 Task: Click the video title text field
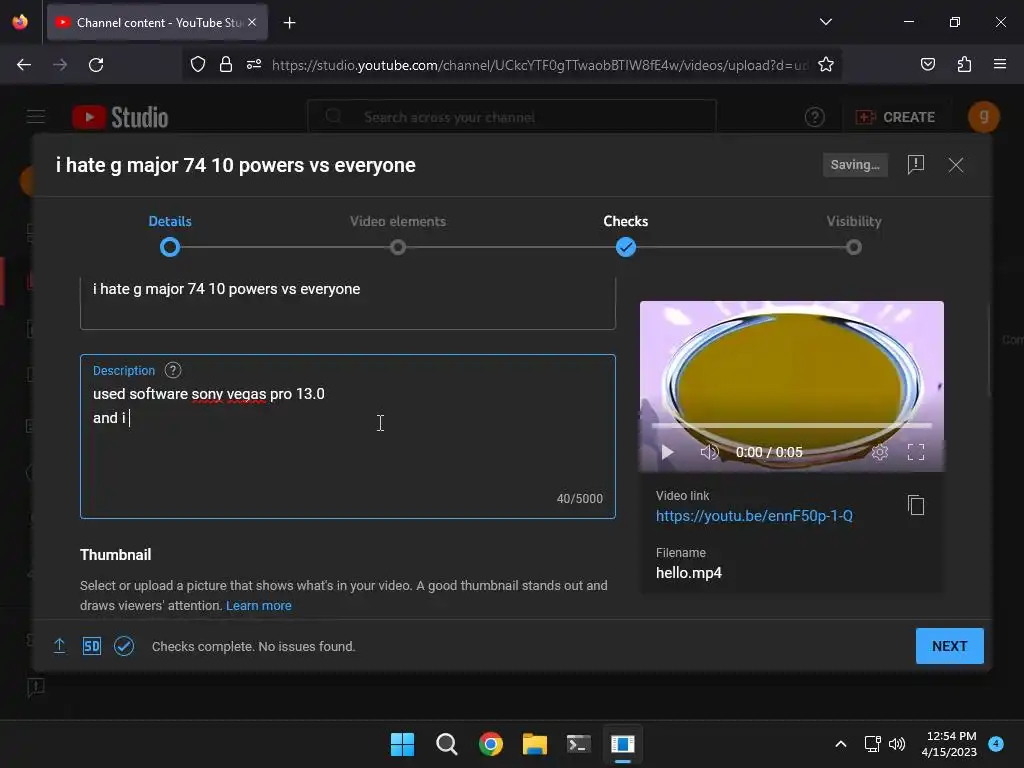347,302
